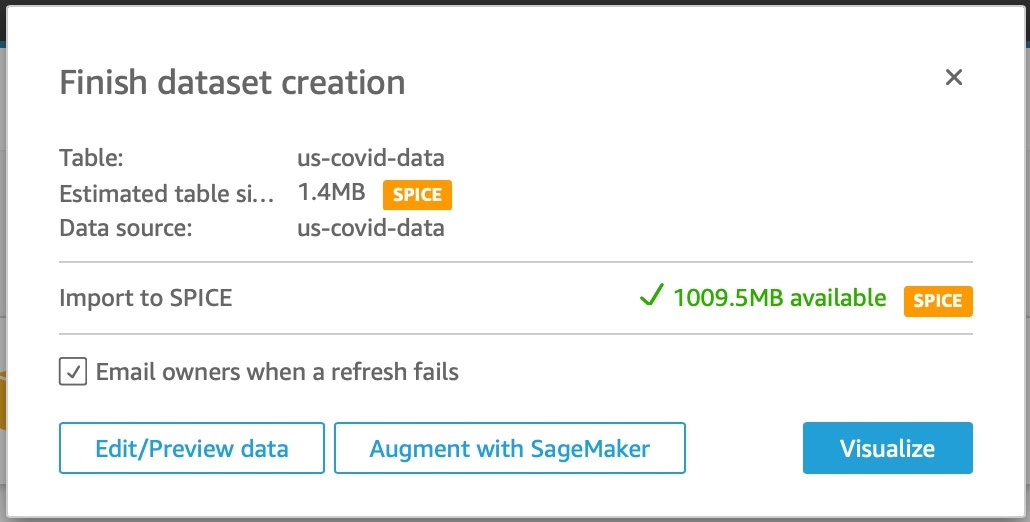Click the divider line above Import to SPICE

tap(515, 262)
